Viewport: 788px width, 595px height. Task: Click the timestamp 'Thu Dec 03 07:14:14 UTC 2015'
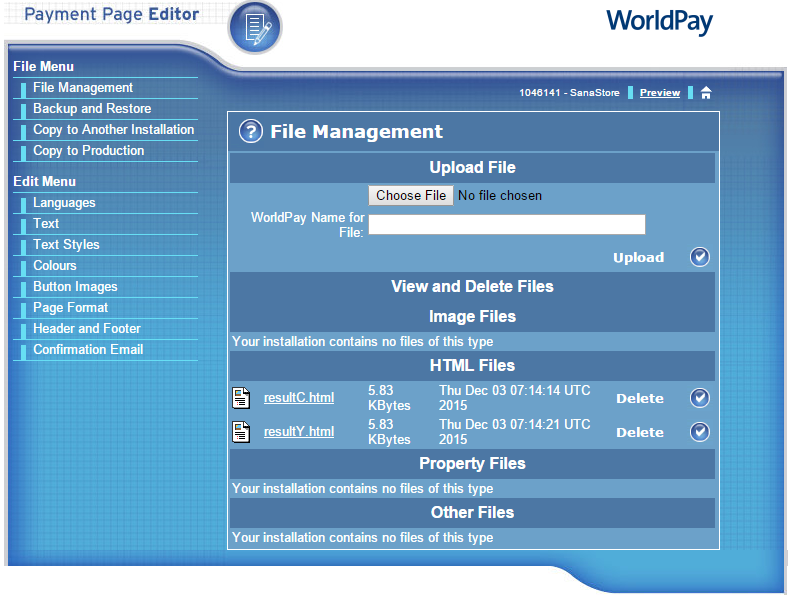[515, 398]
